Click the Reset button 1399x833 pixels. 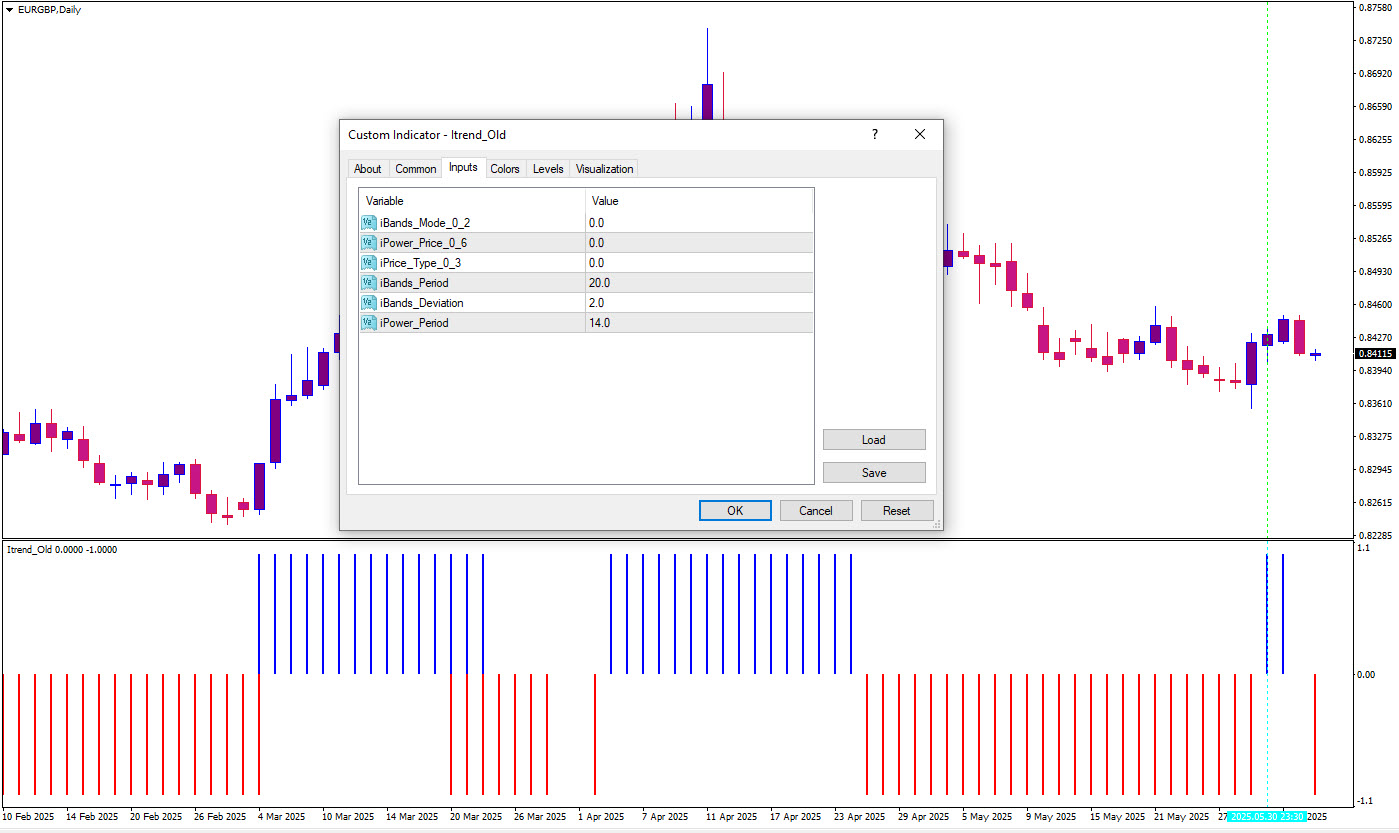896,511
